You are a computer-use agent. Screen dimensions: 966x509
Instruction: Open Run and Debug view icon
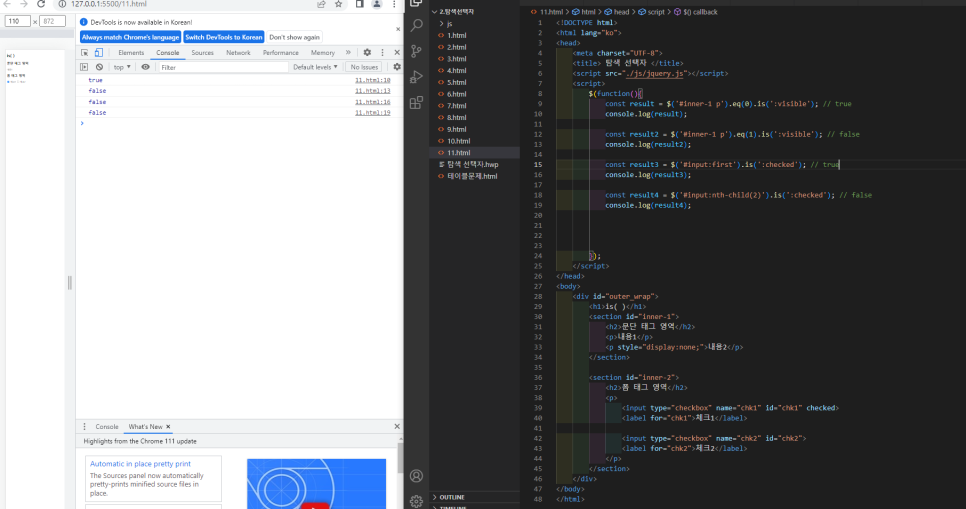[416, 77]
